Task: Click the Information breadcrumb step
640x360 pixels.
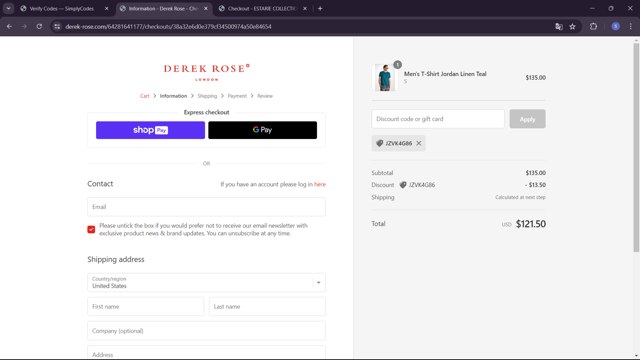Action: 173,96
